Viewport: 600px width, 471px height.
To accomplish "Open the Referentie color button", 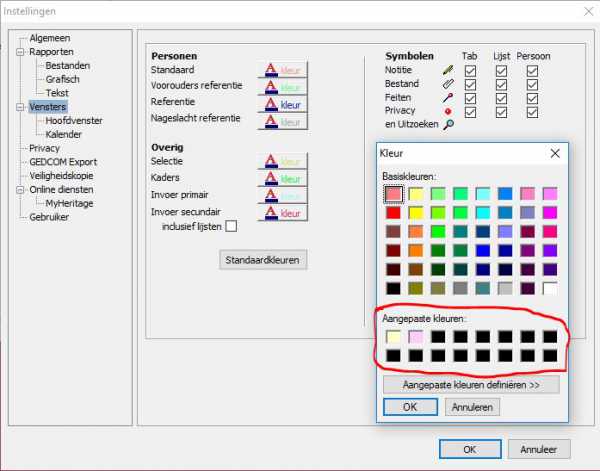I will (281, 104).
